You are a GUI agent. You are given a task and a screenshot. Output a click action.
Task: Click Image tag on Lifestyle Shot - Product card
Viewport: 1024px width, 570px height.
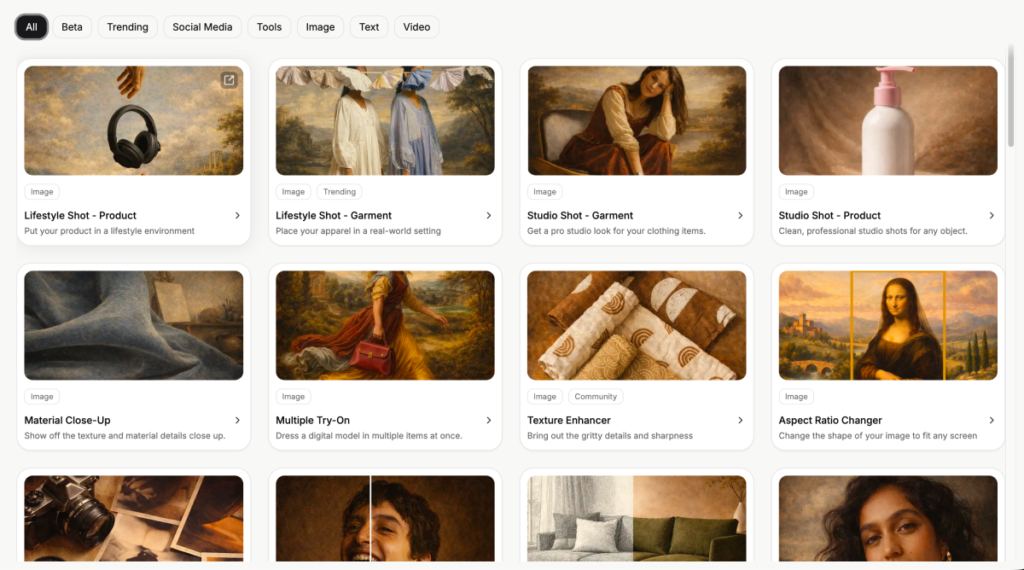click(x=42, y=192)
